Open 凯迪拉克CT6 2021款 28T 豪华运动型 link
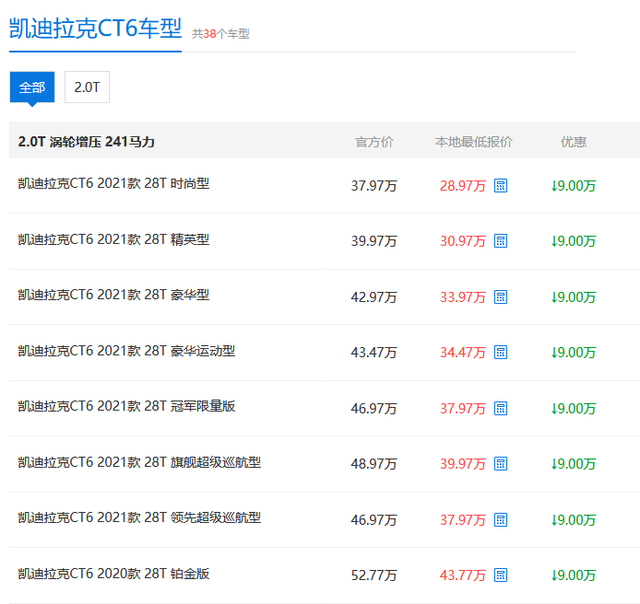Image resolution: width=640 pixels, height=604 pixels. [126, 351]
